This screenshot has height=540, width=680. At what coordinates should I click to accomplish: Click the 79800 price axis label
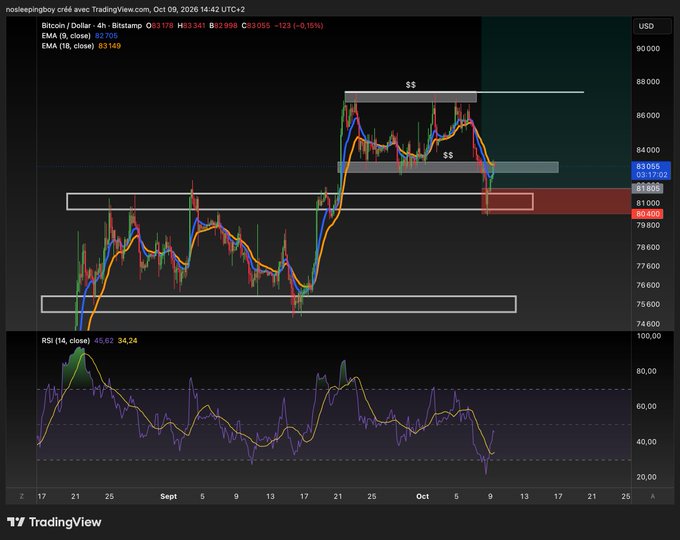(648, 225)
